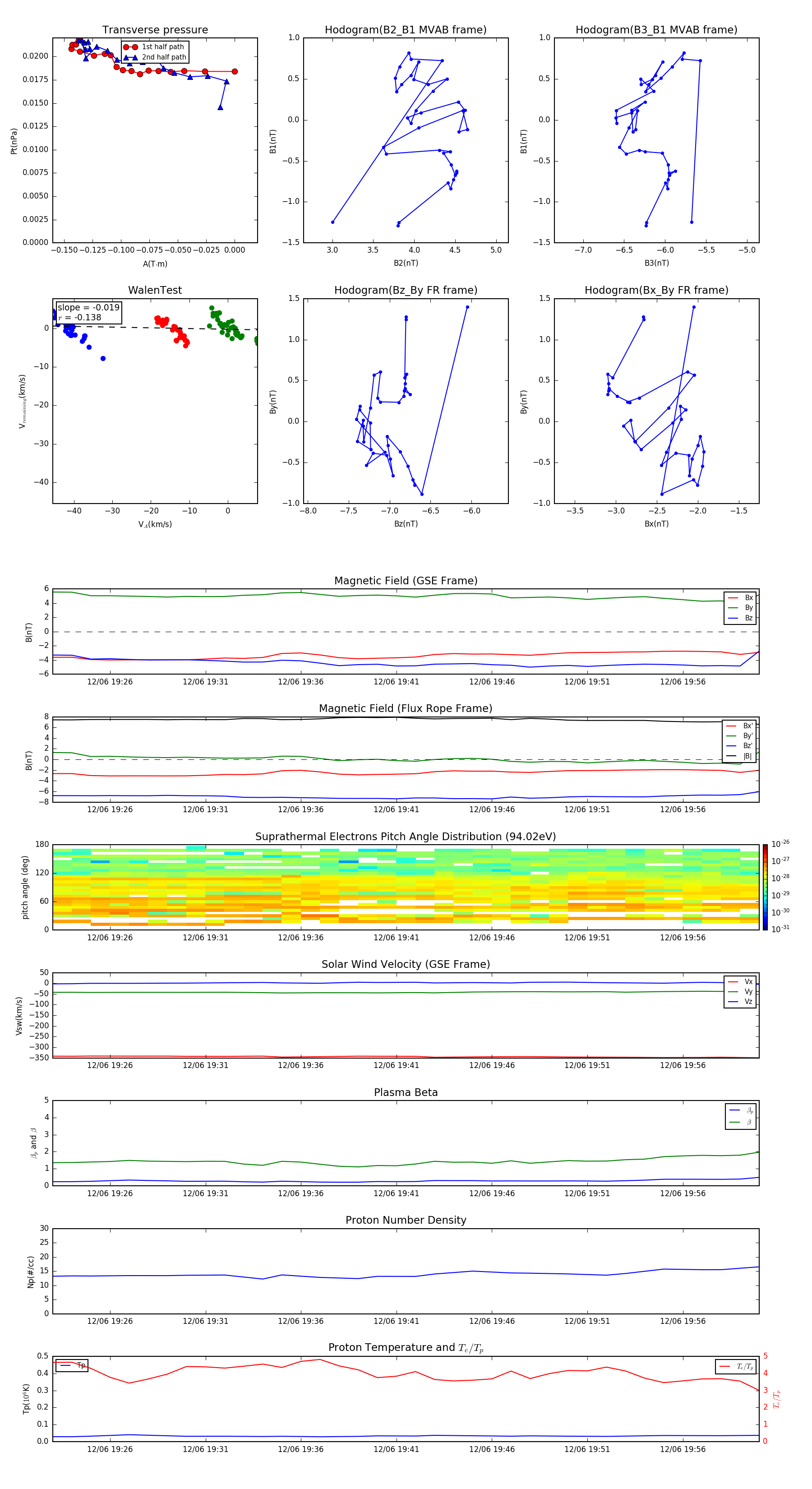The width and height of the screenshot is (812, 1489).
Task: Click the 'WalenTest' plot title
Action: 155,290
